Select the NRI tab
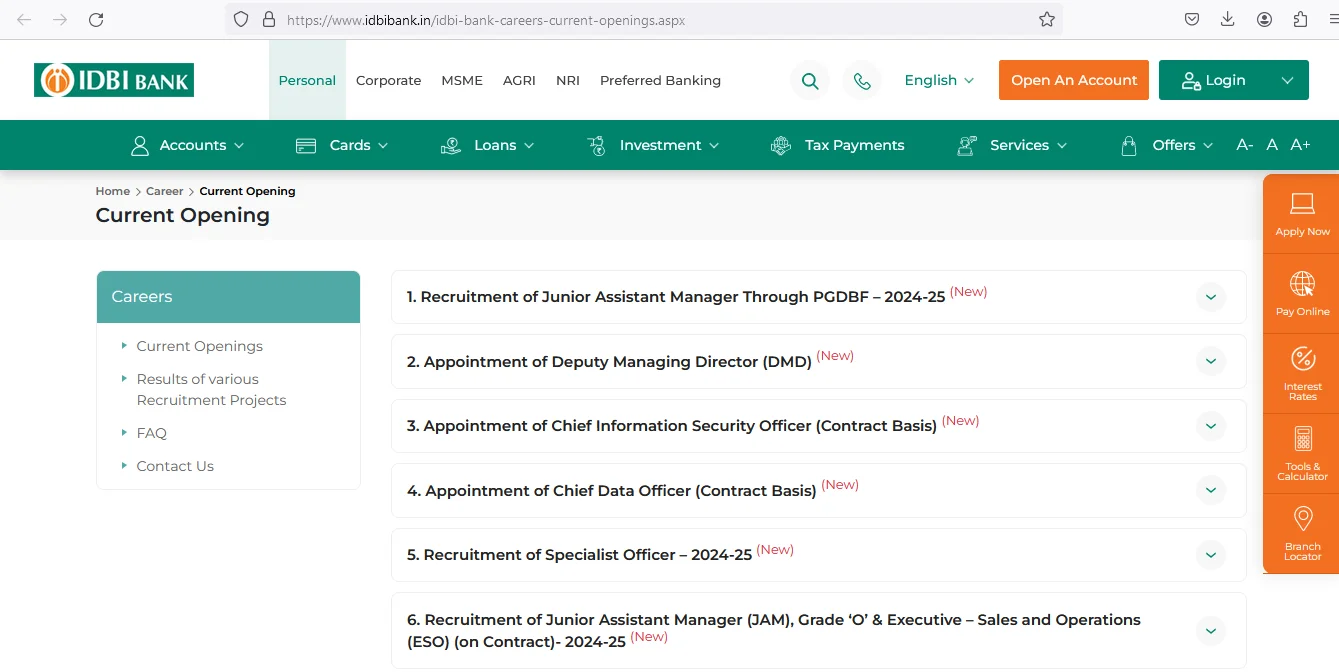 pyautogui.click(x=568, y=80)
